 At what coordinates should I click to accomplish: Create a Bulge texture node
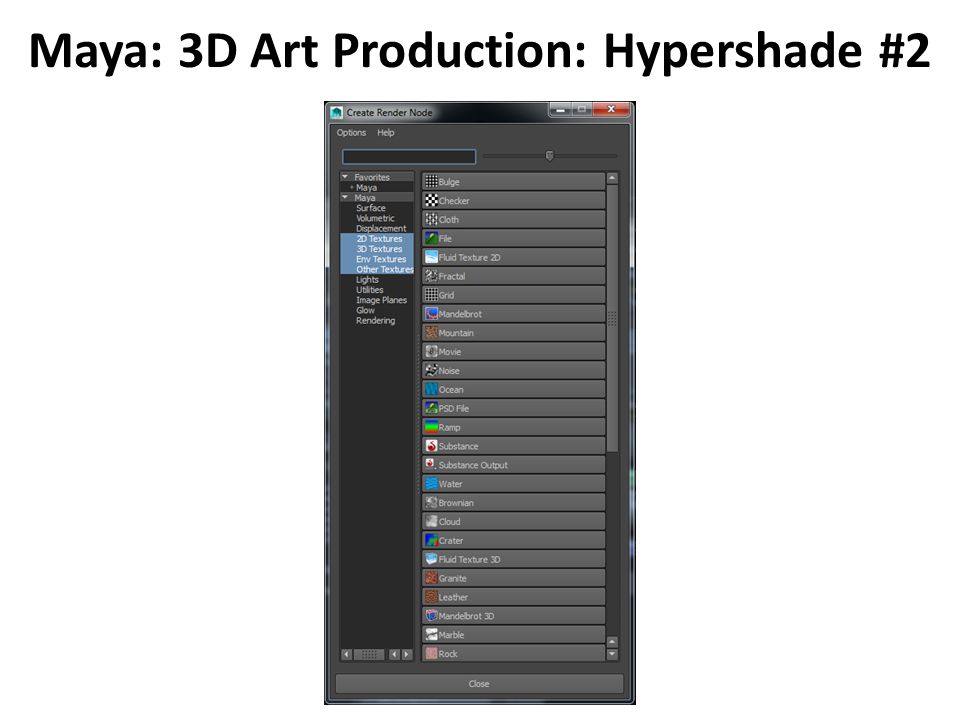[513, 182]
